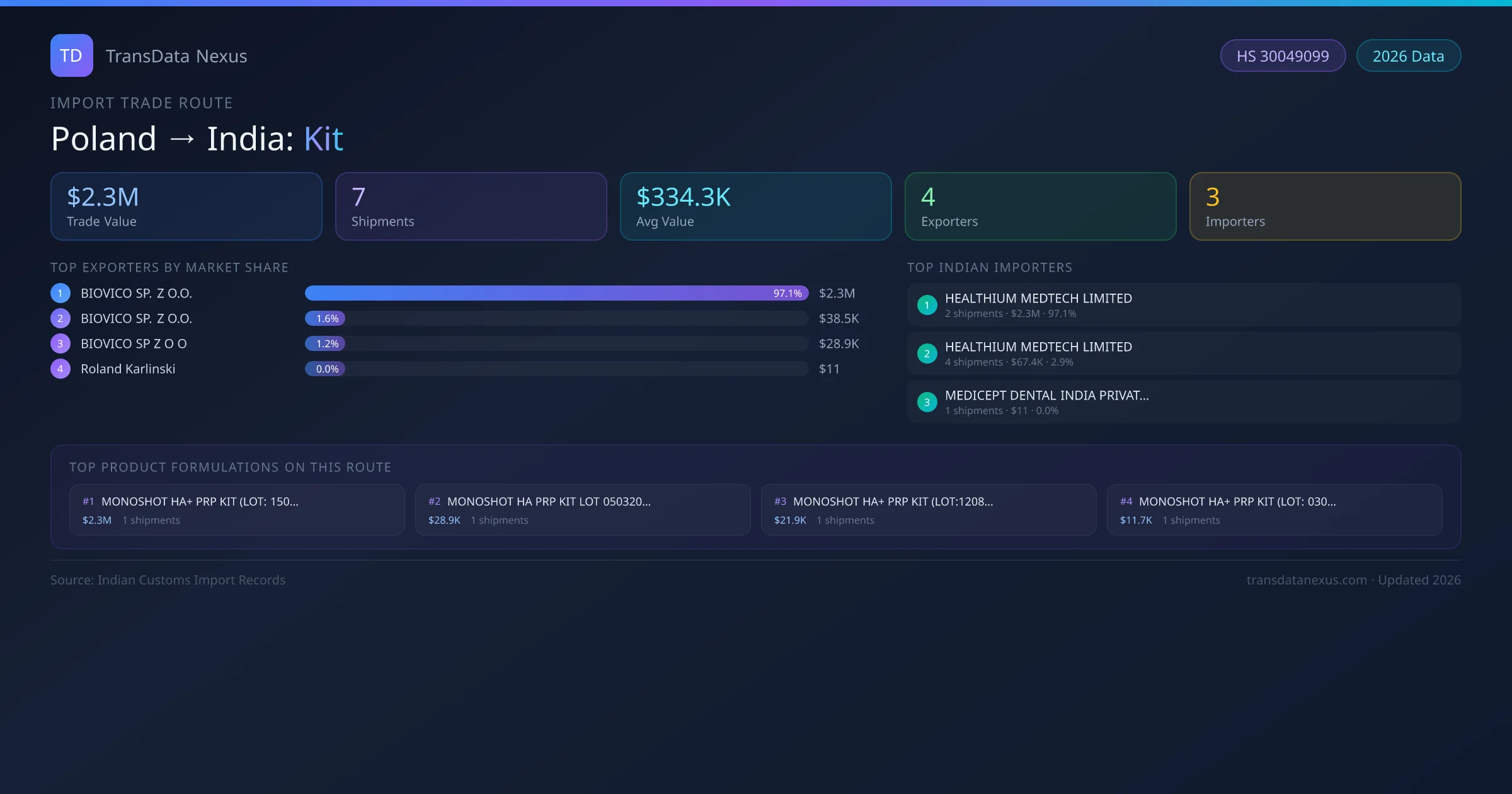Open #1 MONOSHOT HA+ PRP KIT formulation
Viewport: 1512px width, 794px height.
coord(237,510)
